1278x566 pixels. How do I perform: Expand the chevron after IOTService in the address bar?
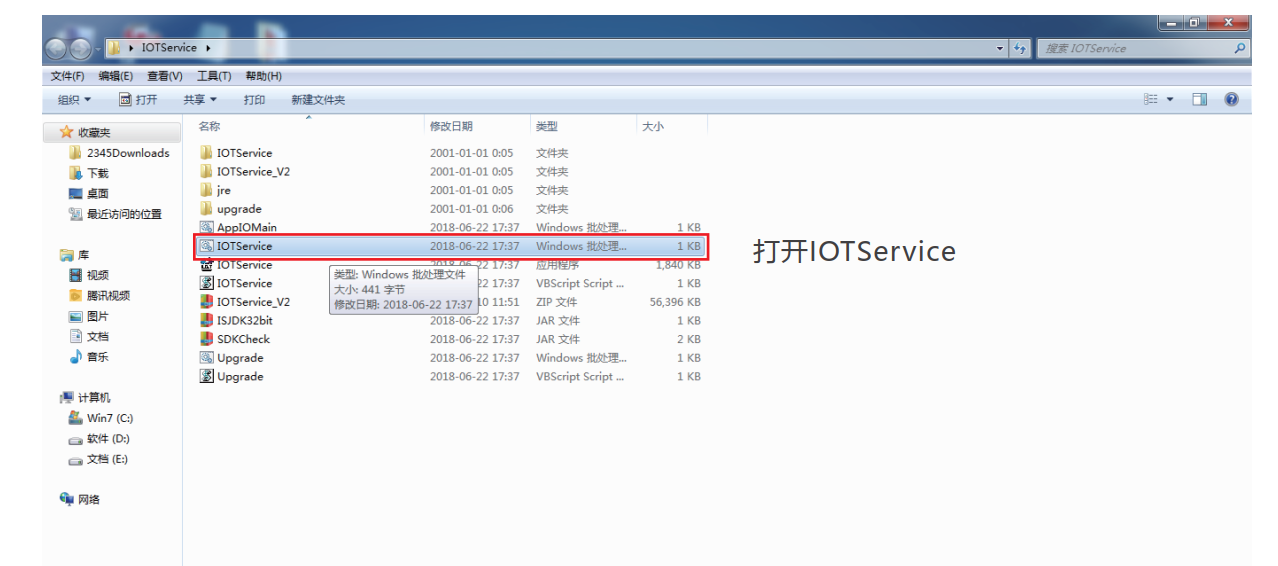207,48
